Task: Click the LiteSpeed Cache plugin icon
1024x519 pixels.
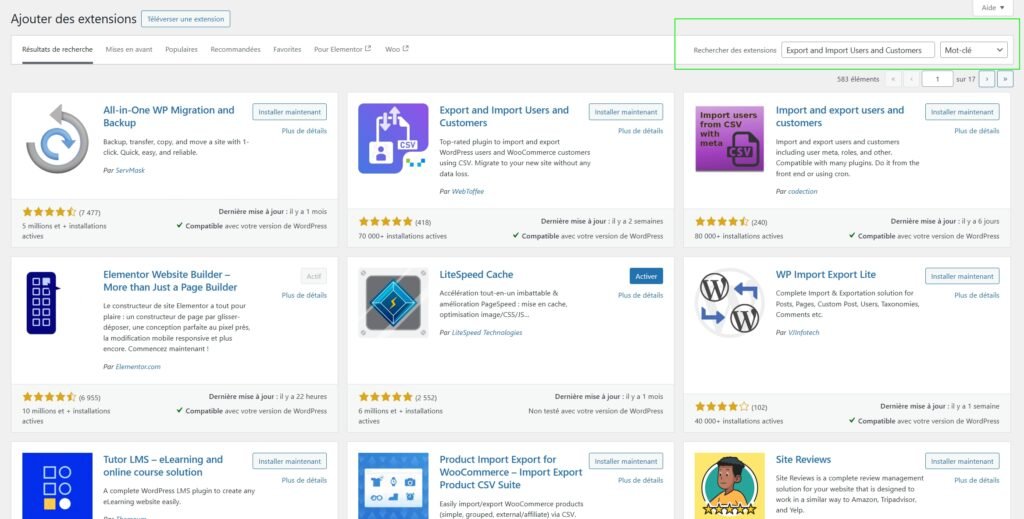Action: pos(393,303)
